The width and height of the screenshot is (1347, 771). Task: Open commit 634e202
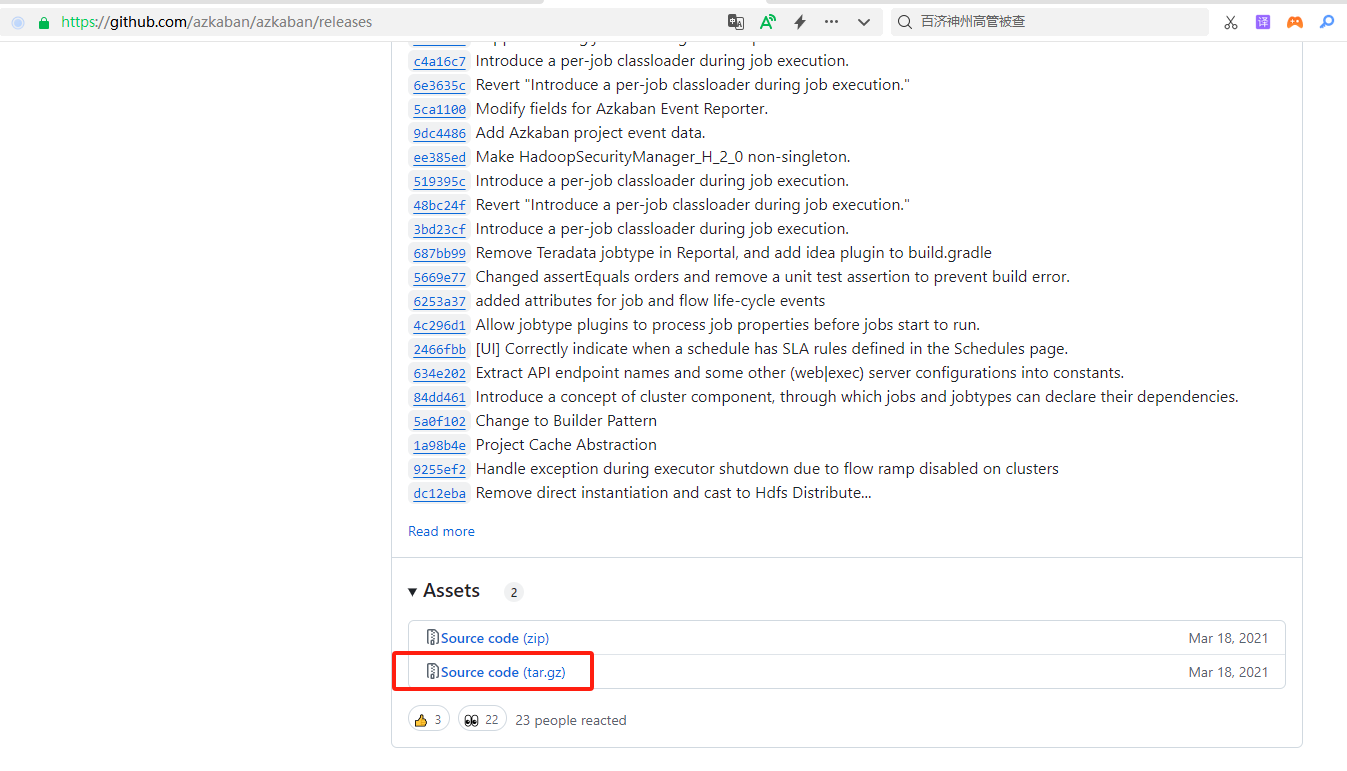440,374
